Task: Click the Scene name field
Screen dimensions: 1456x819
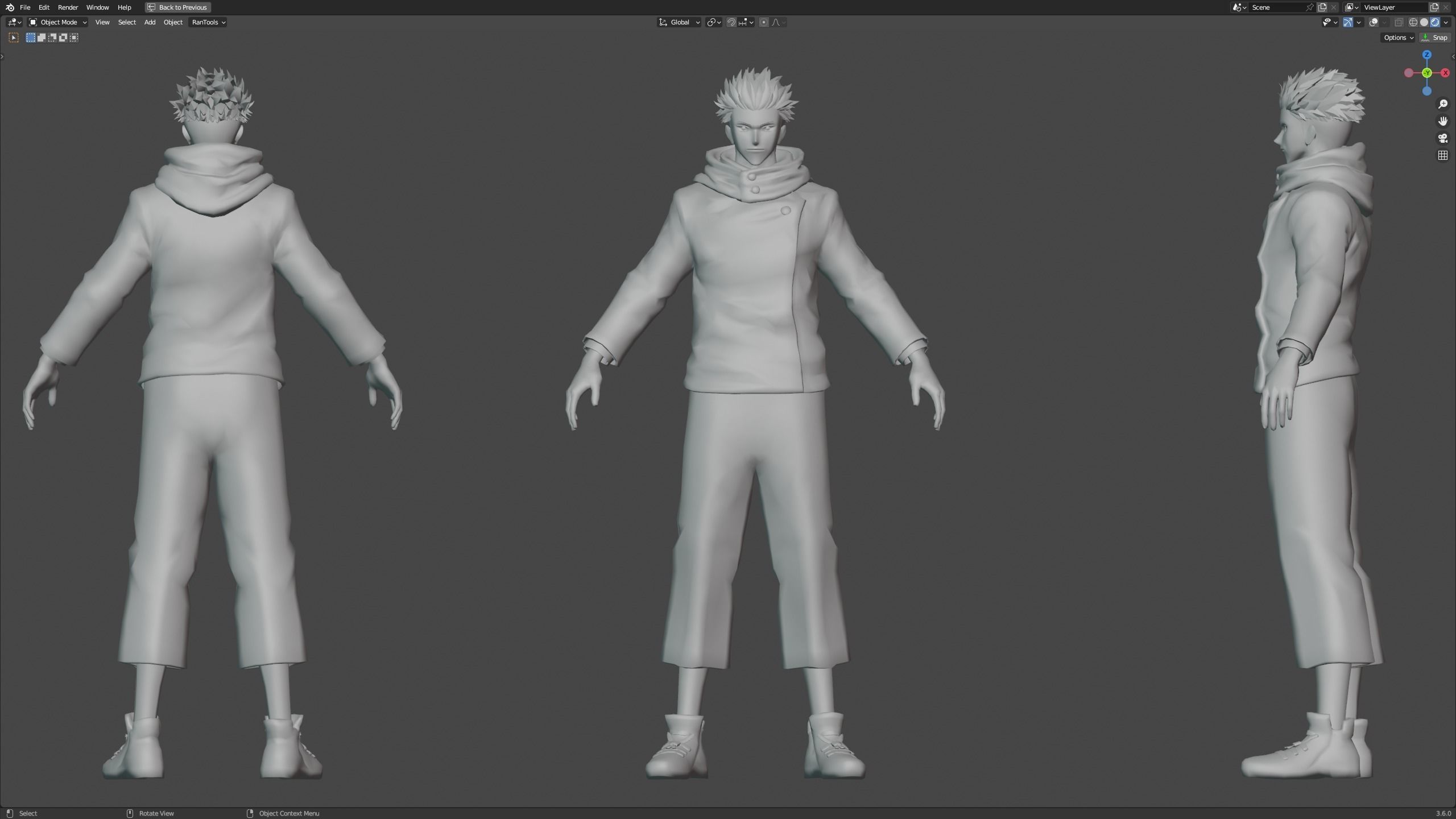Action: tap(1277, 7)
